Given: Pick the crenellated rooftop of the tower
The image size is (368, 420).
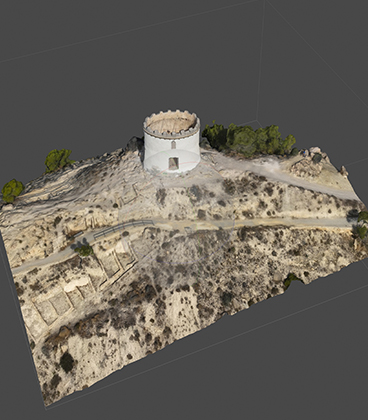Looking at the screenshot, I should [x=171, y=123].
